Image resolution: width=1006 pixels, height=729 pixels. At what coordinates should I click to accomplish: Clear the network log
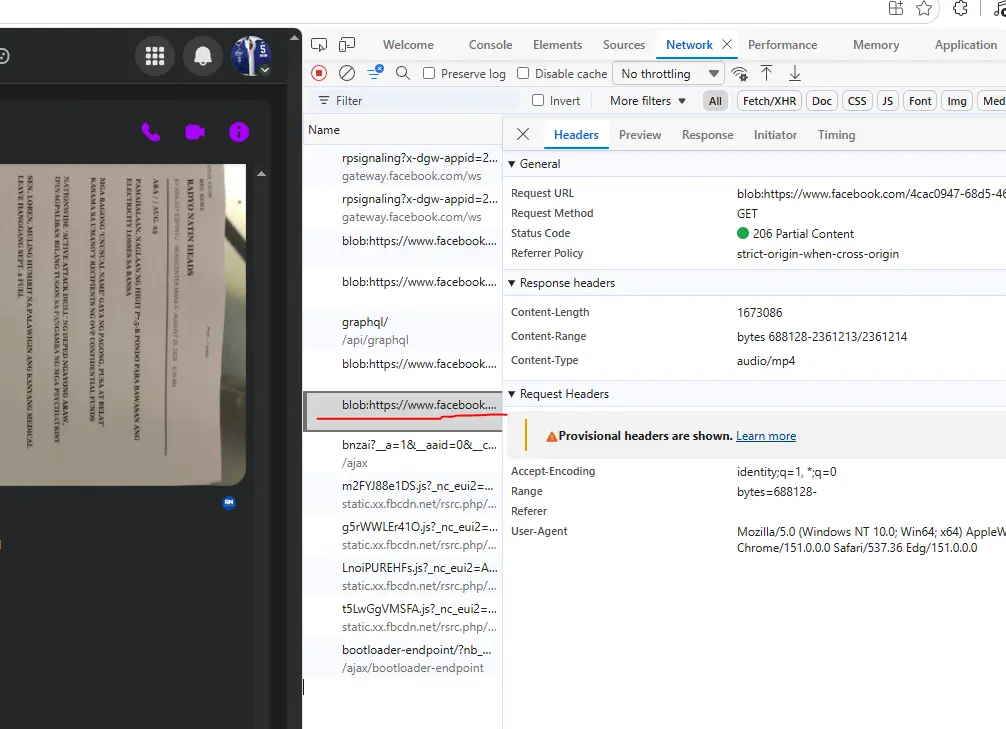click(346, 73)
